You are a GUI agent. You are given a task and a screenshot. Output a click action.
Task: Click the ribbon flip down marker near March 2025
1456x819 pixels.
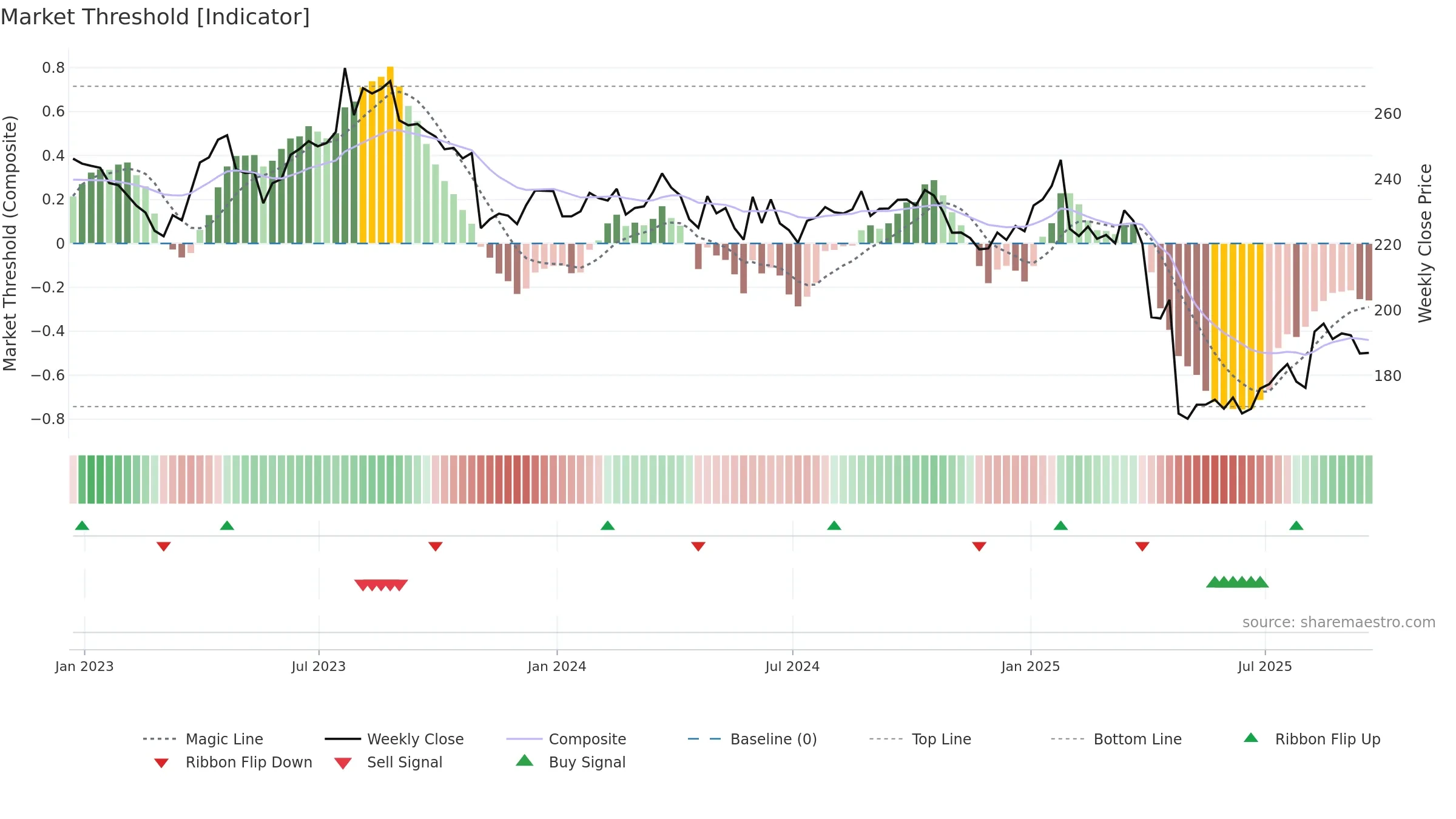(x=1142, y=547)
